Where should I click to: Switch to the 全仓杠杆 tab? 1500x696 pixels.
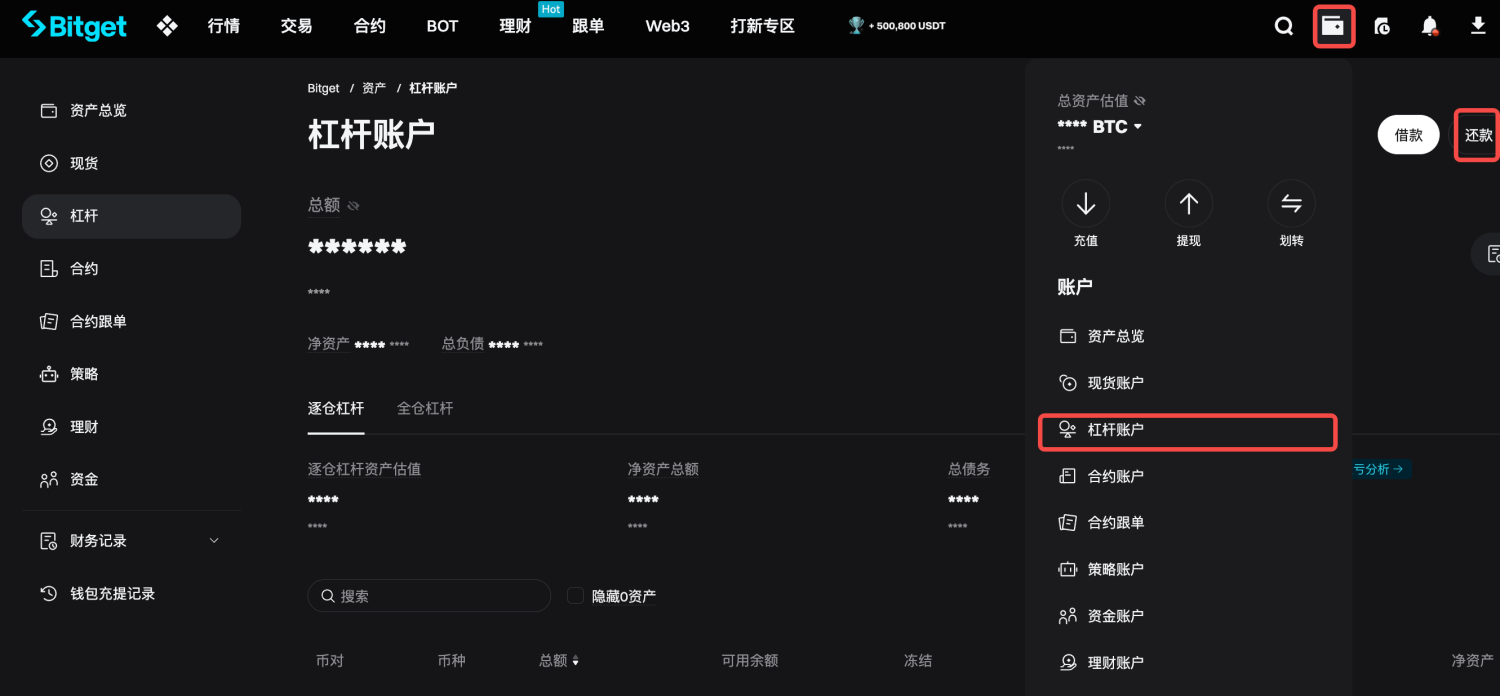coord(424,408)
